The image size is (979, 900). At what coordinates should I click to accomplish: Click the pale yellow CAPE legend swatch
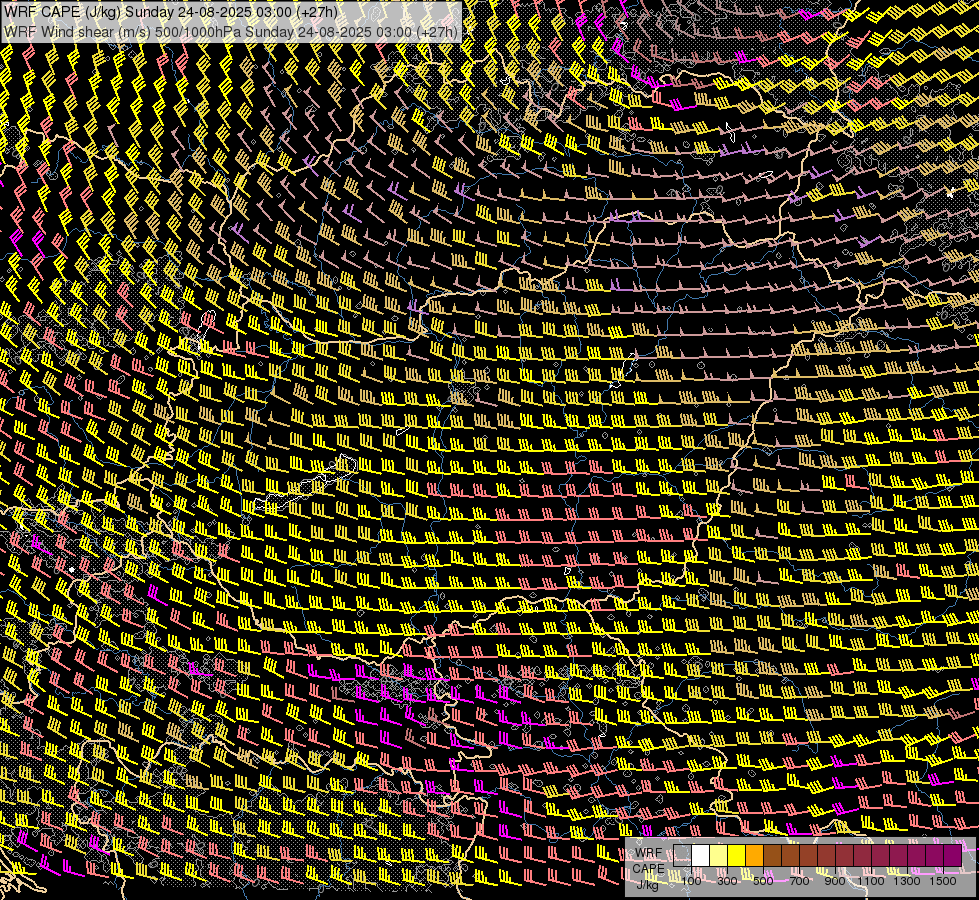[x=719, y=856]
